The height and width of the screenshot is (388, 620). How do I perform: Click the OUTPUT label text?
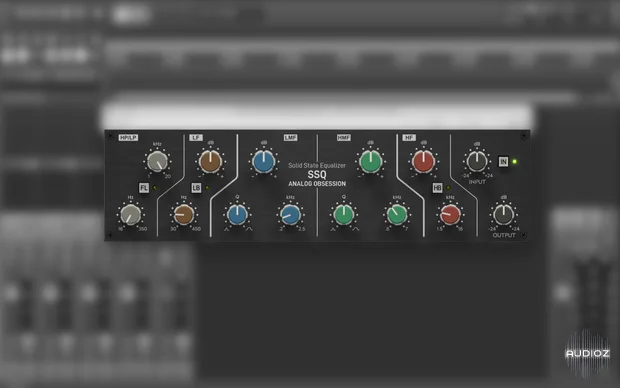(x=504, y=235)
